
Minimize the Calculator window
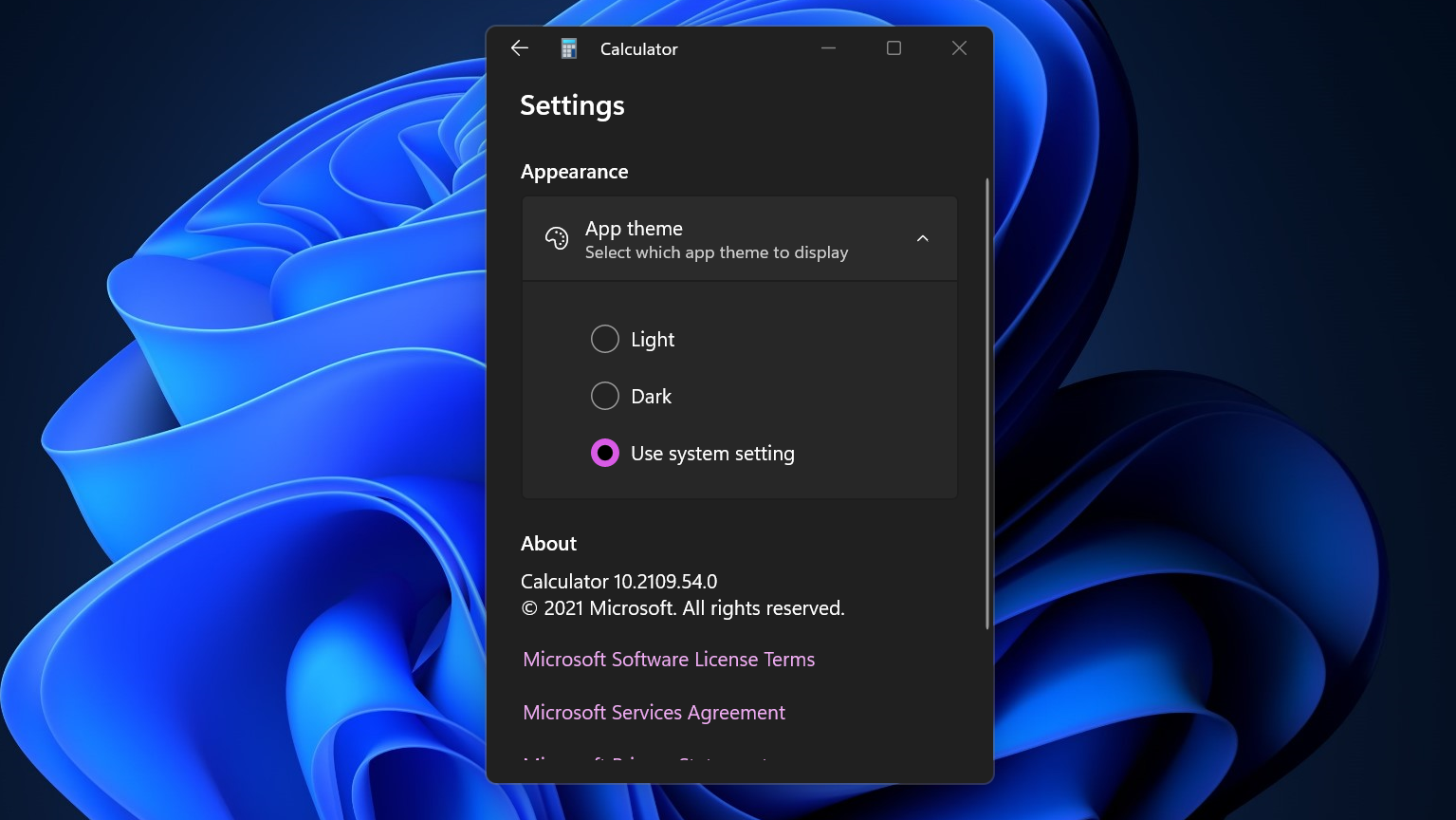click(829, 48)
